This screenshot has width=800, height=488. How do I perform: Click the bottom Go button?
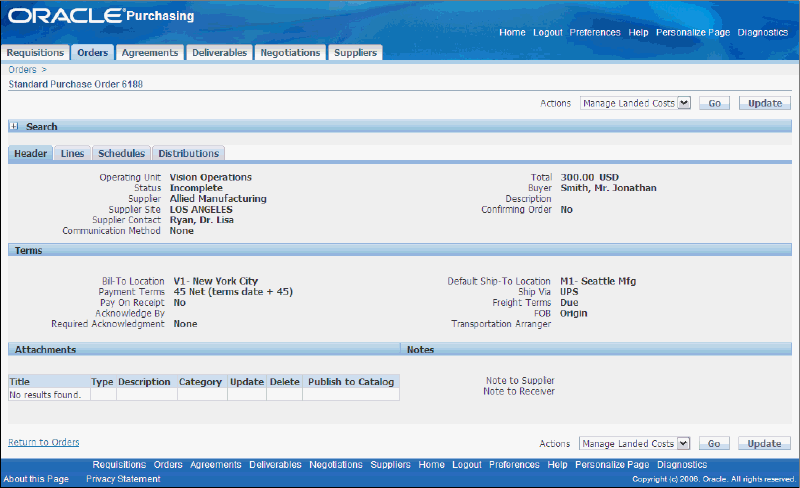pyautogui.click(x=714, y=444)
